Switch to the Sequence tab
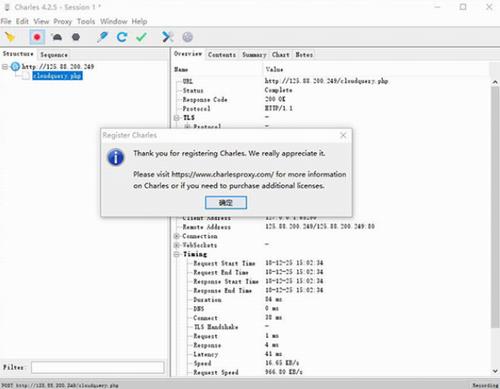The width and height of the screenshot is (500, 389). click(54, 55)
